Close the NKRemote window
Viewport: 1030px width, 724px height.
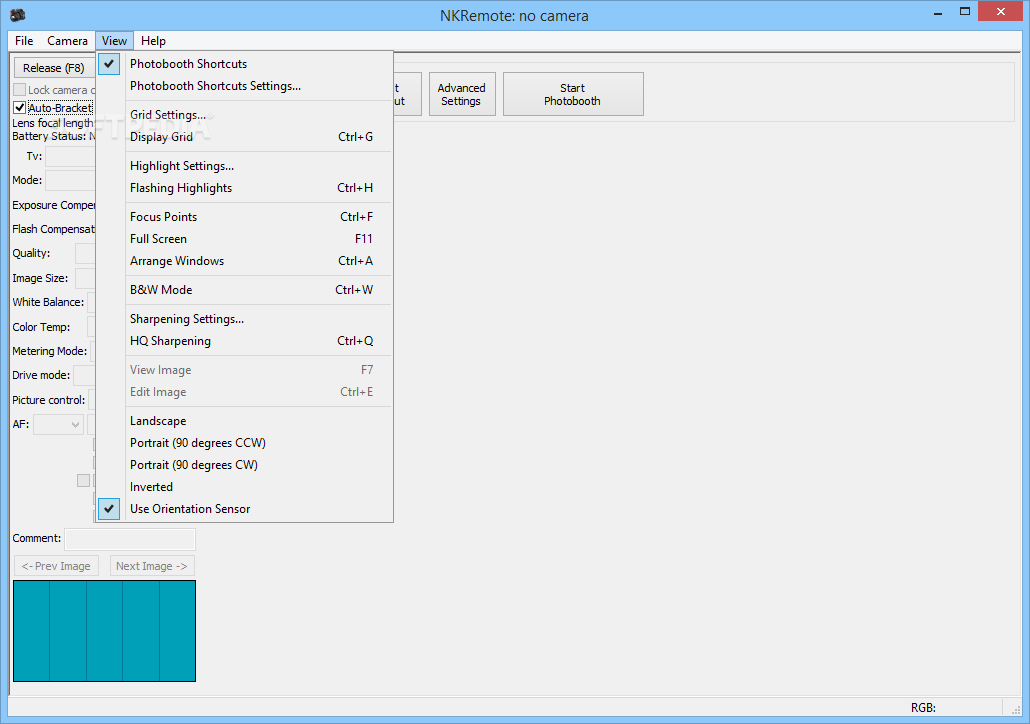[x=1000, y=11]
